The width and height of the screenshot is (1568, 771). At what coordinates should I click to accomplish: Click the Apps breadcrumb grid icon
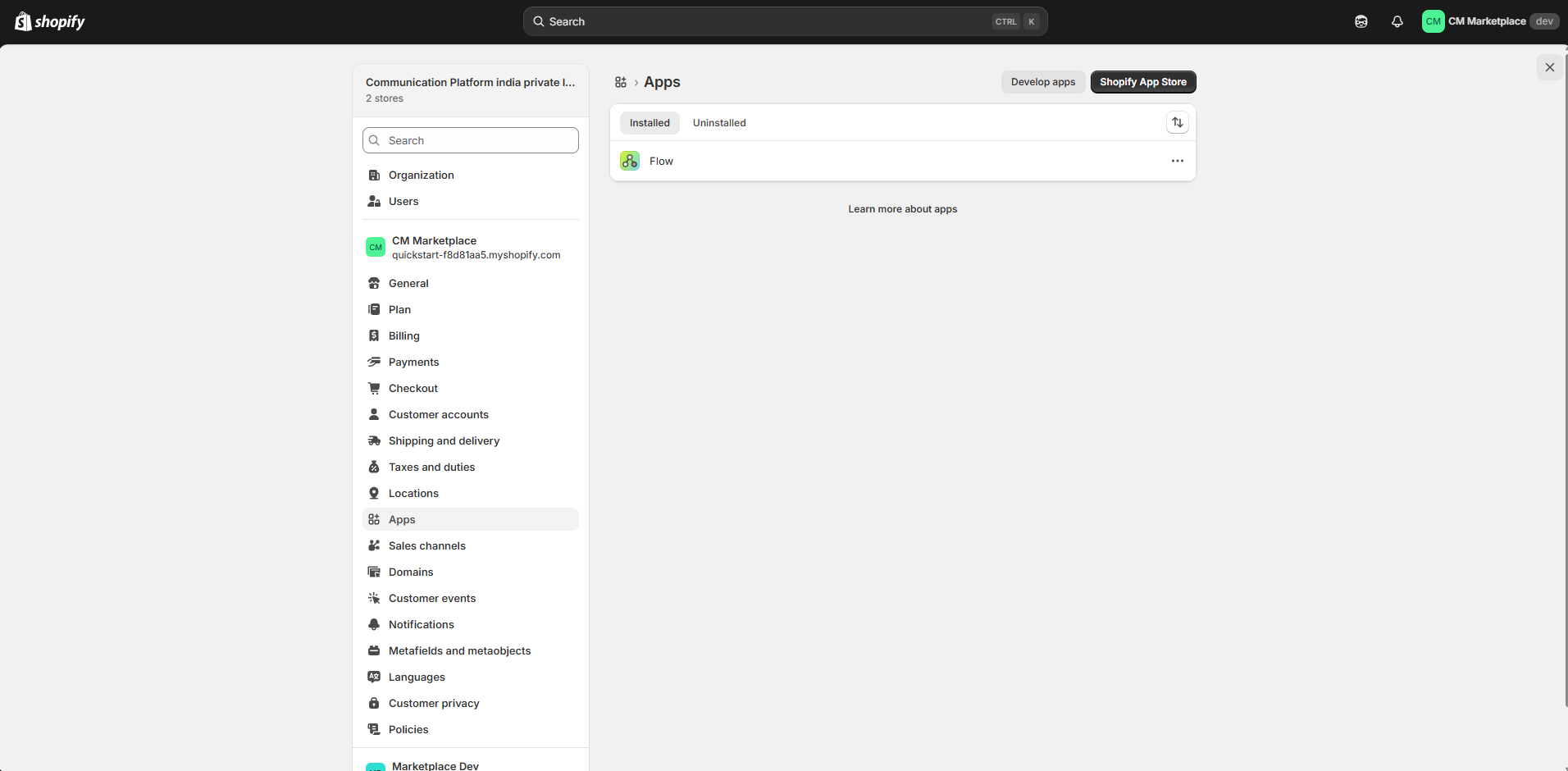click(x=621, y=82)
